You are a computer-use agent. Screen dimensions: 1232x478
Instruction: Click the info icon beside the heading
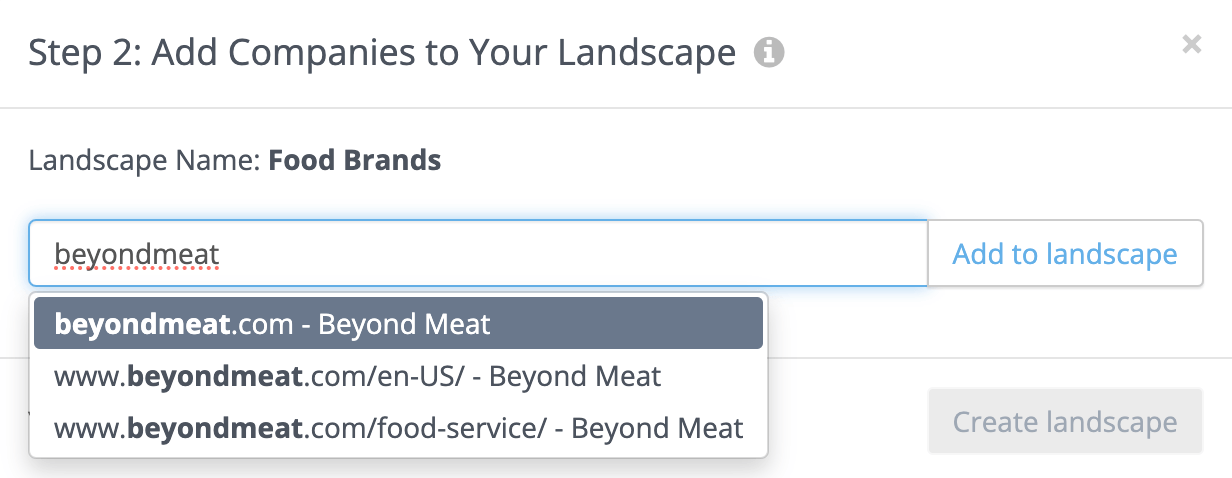coord(769,52)
